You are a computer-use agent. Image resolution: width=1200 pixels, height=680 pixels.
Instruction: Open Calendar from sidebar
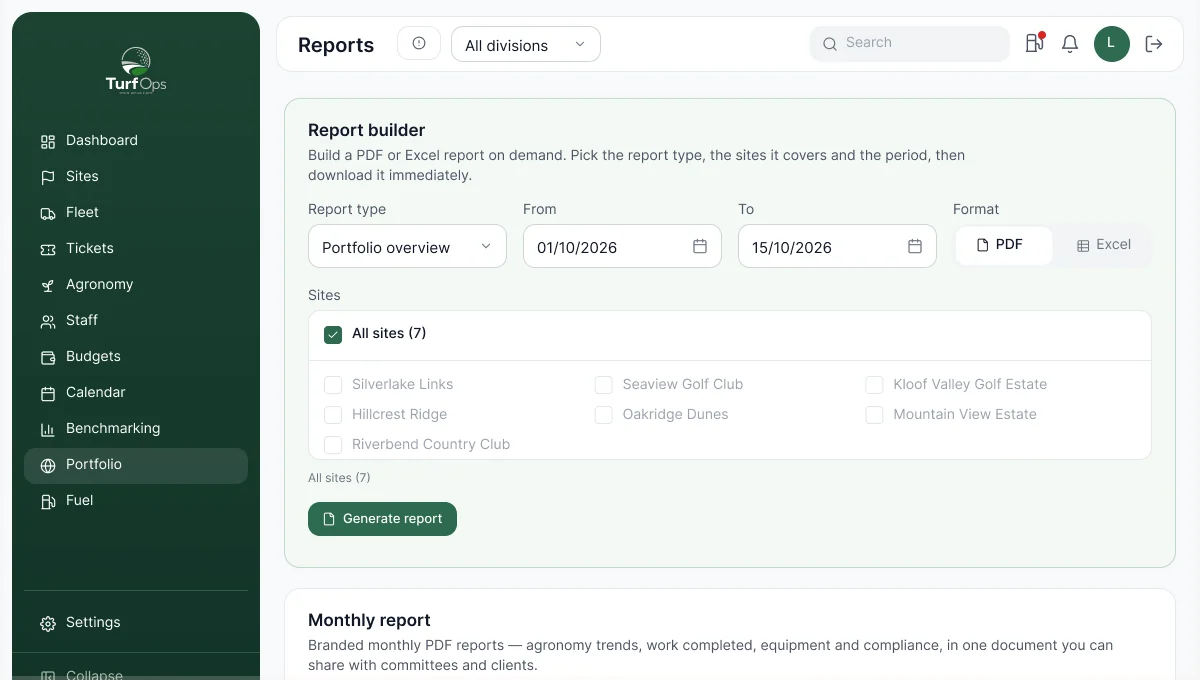(x=136, y=393)
